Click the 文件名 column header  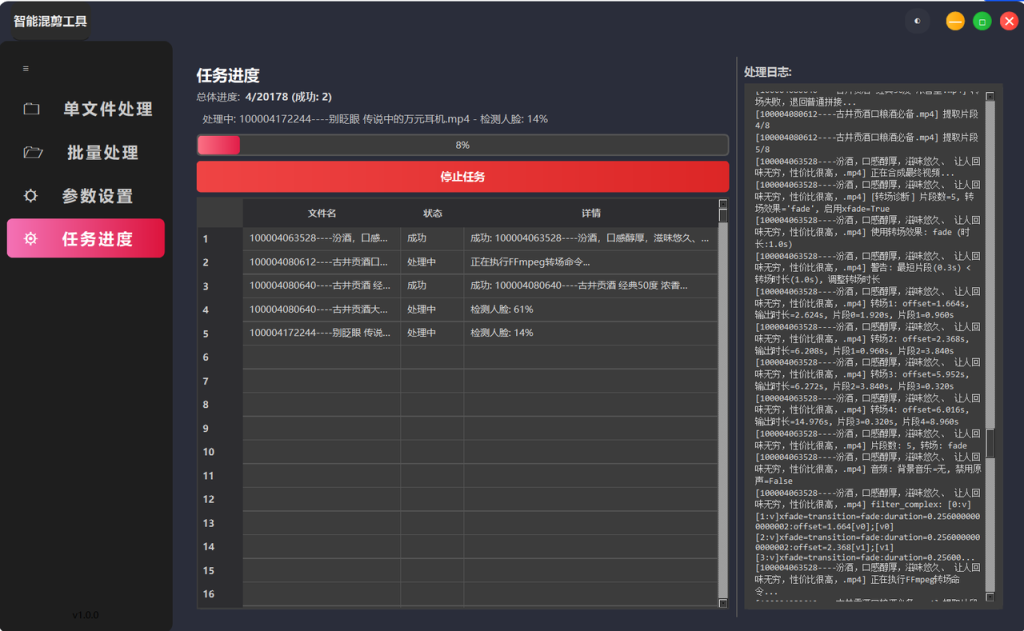click(322, 214)
